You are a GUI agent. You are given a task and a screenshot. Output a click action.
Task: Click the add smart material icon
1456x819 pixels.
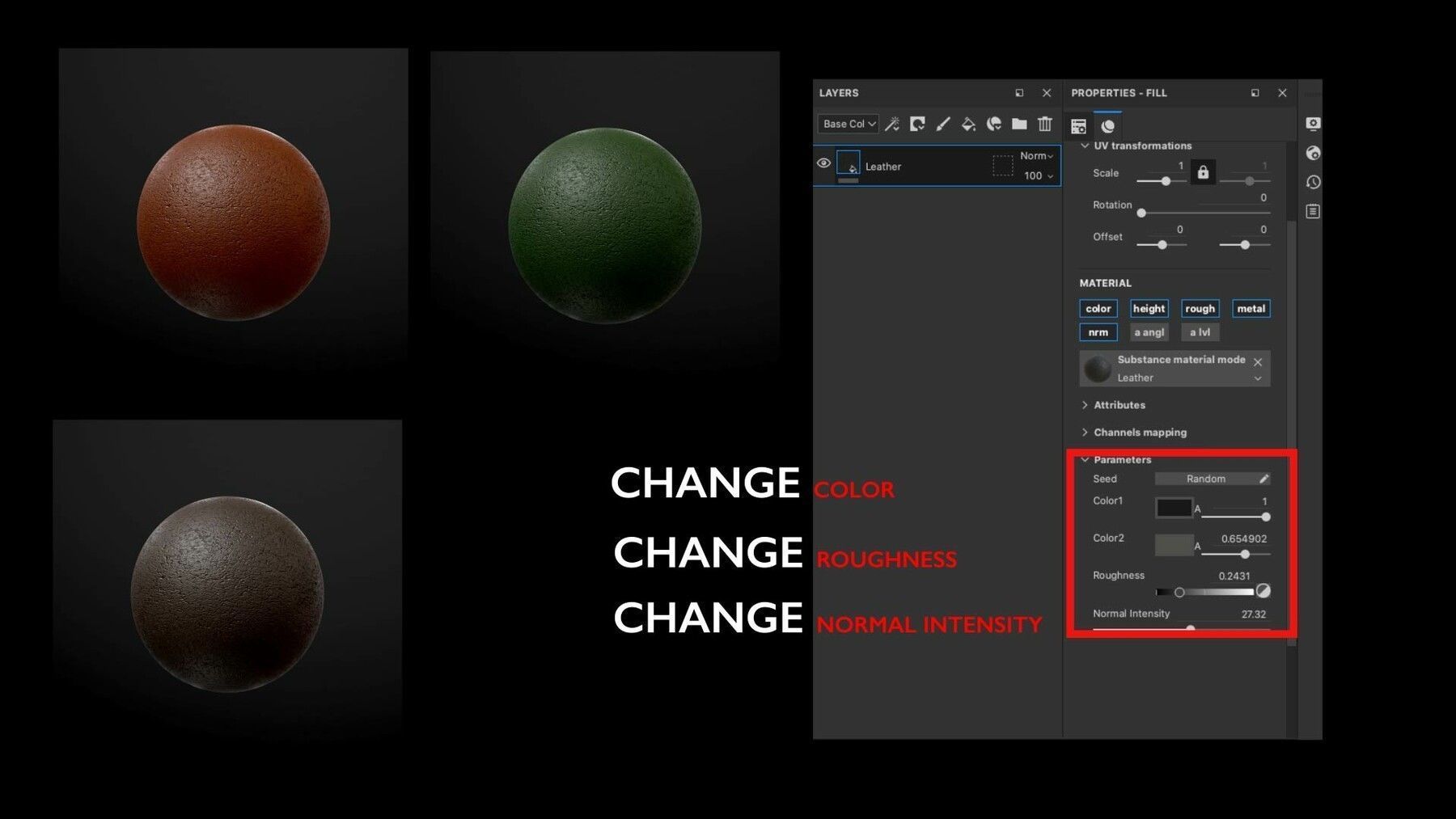pyautogui.click(x=994, y=124)
